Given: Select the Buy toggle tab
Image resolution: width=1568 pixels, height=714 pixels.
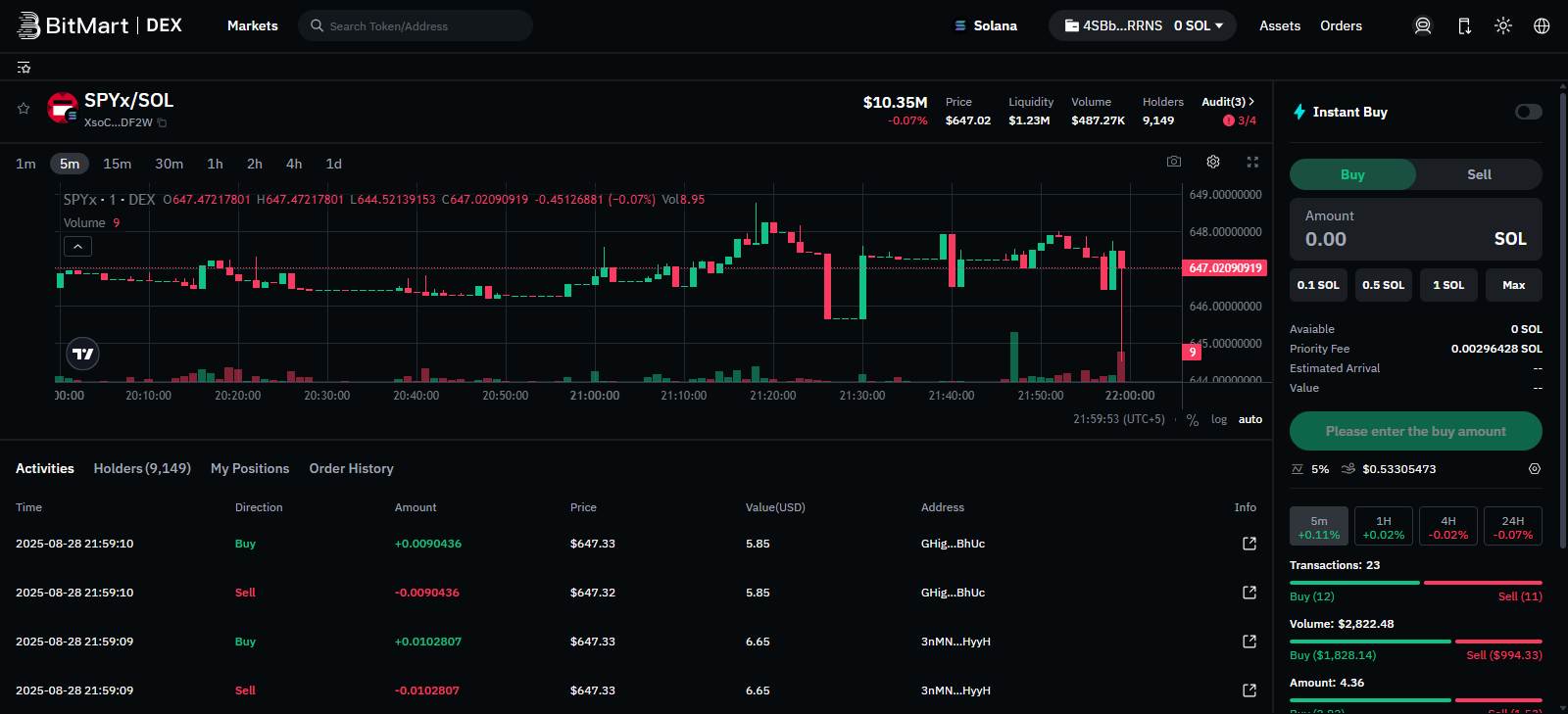Looking at the screenshot, I should click(x=1352, y=174).
